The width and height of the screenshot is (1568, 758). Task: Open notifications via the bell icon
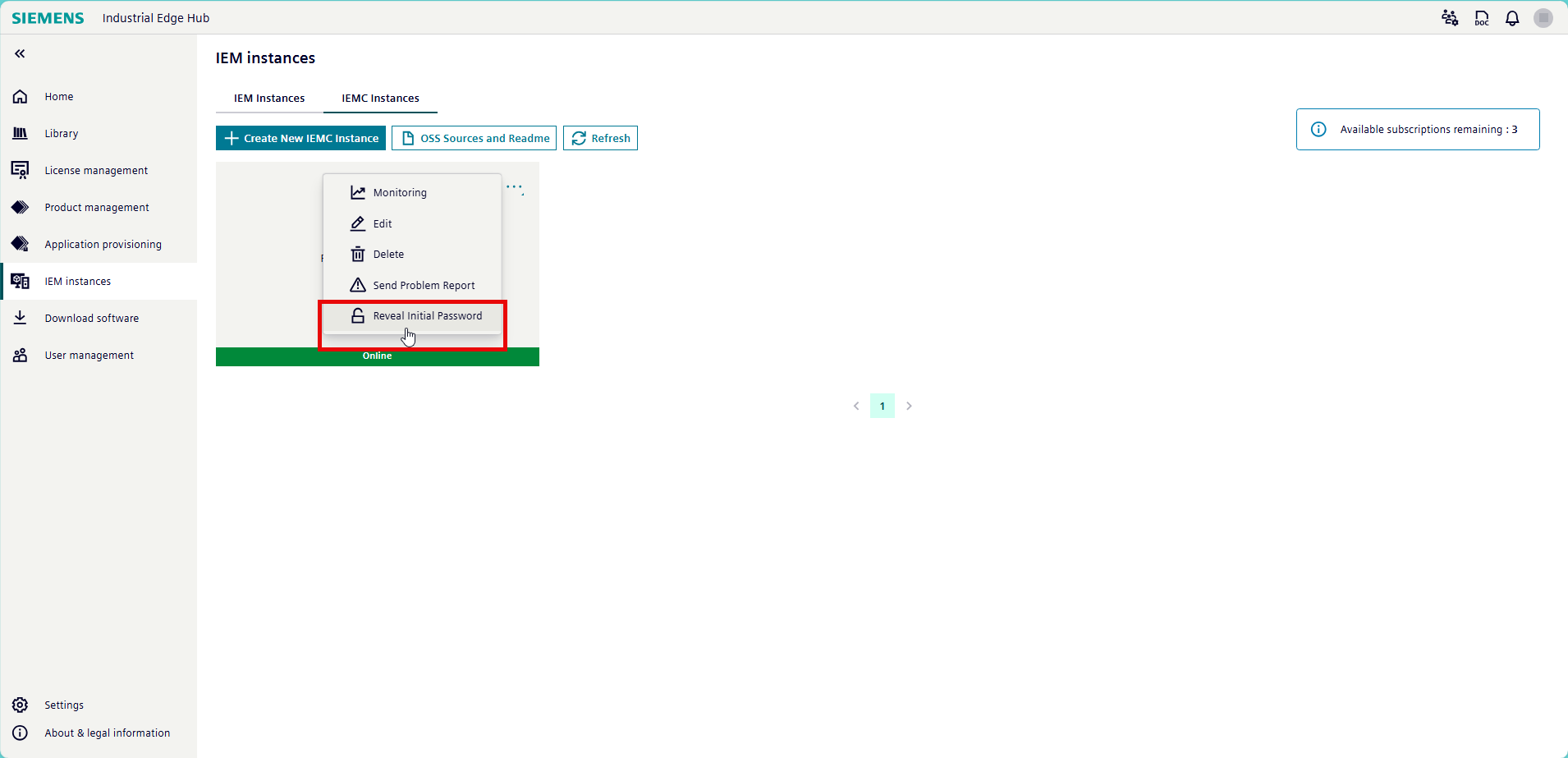point(1511,17)
